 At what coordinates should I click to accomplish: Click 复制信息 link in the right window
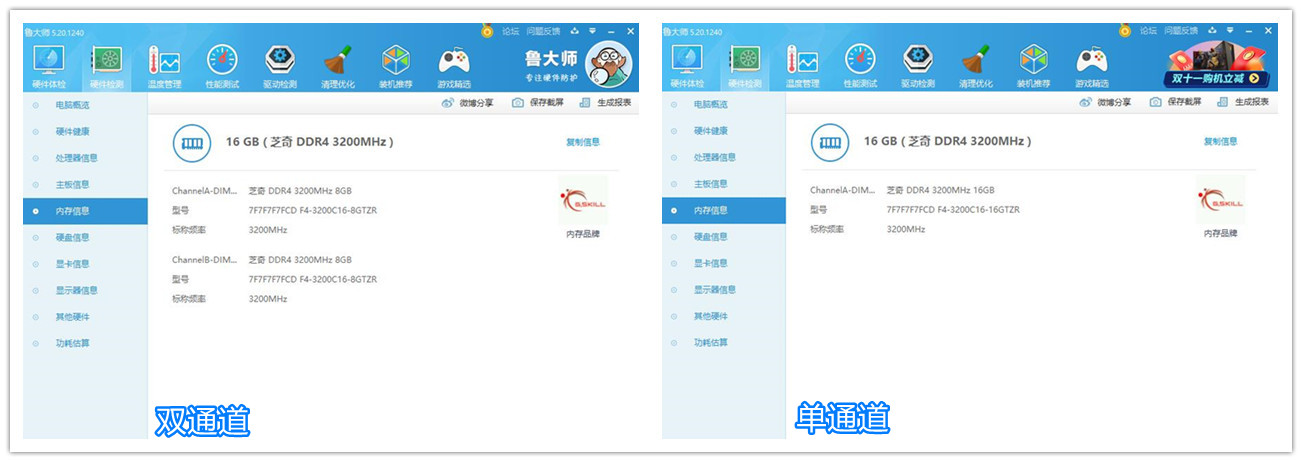coord(1221,142)
